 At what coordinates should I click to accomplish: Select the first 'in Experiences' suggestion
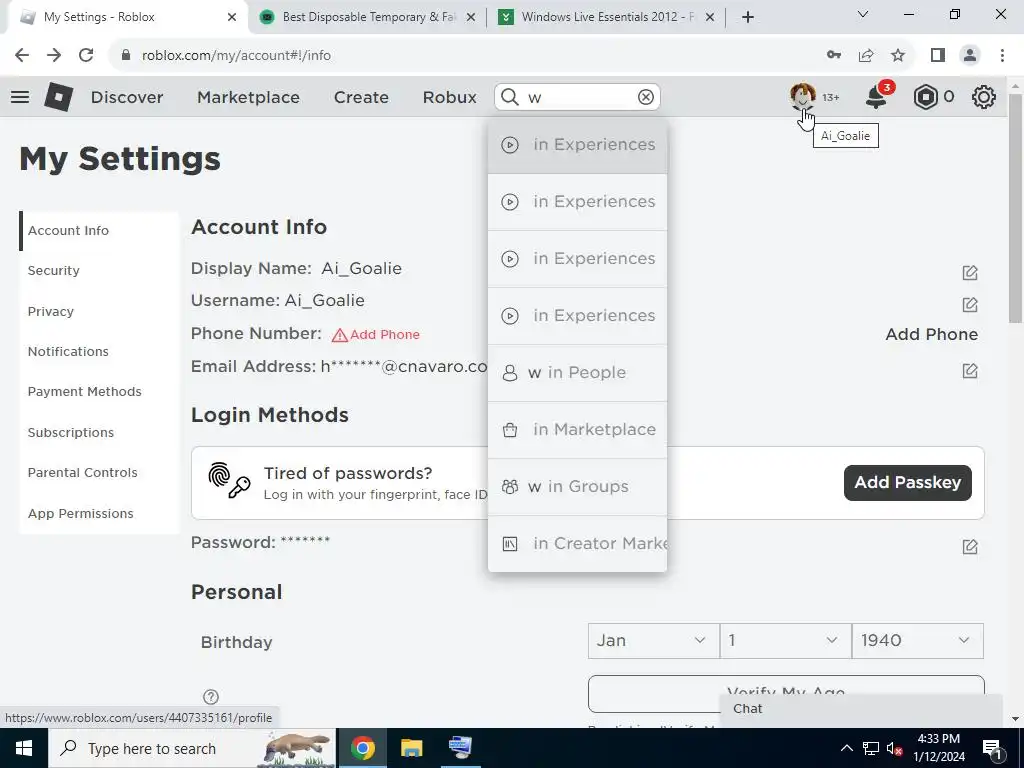point(577,145)
